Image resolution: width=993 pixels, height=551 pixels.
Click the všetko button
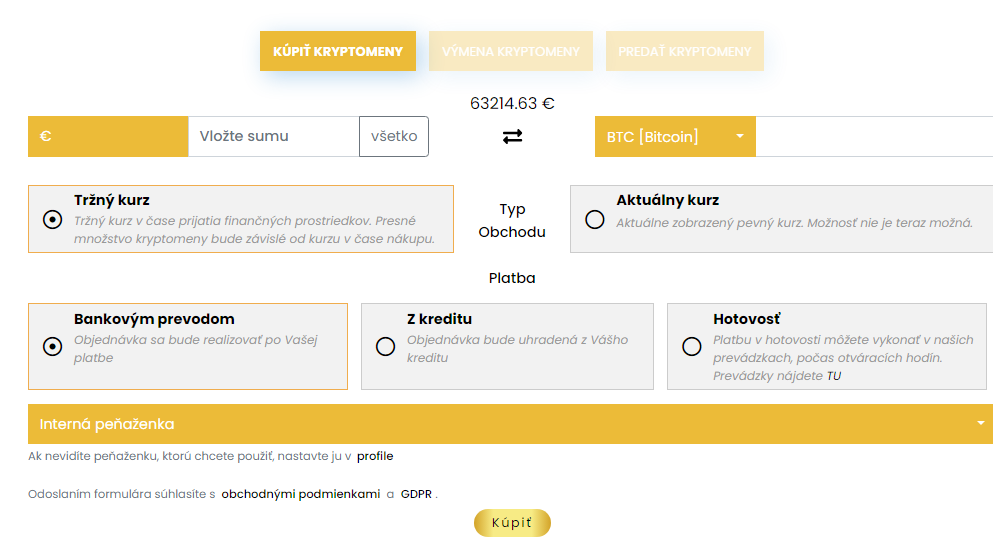[394, 137]
